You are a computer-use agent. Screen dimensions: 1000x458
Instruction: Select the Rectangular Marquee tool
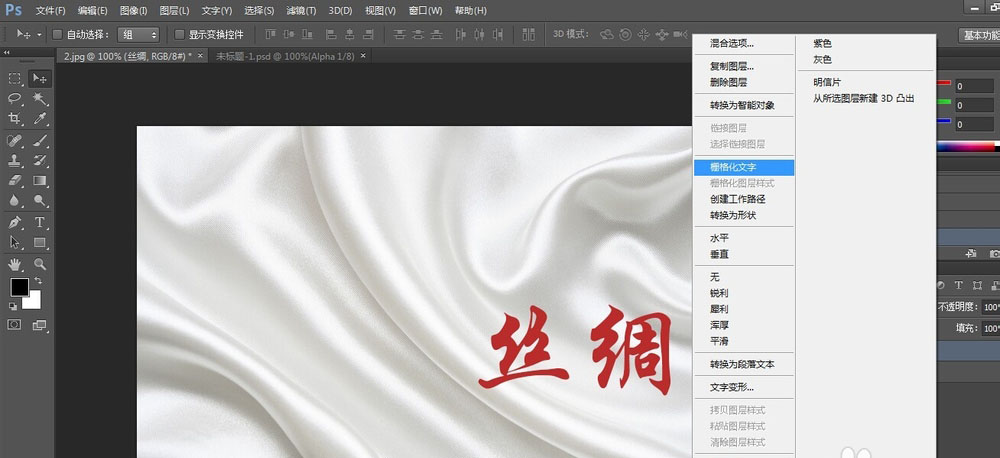tap(15, 78)
